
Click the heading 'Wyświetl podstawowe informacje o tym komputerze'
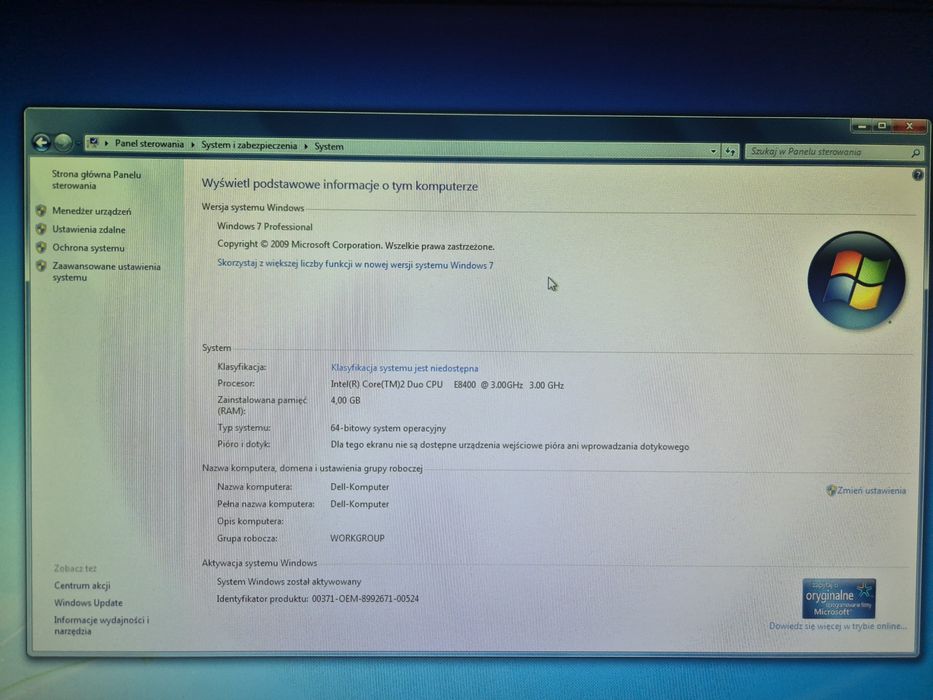tap(339, 185)
